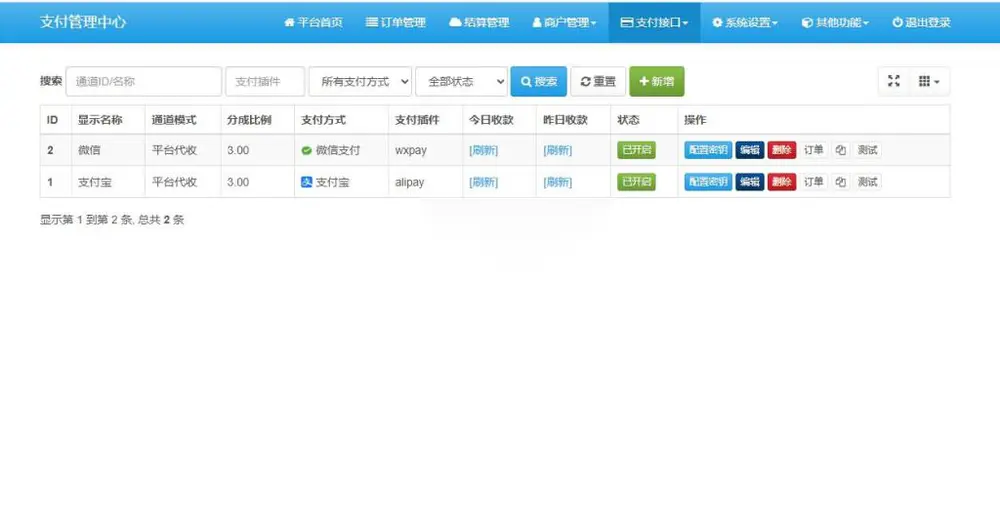Click the copy icon in 微信 row
This screenshot has height=526, width=1000.
pos(841,150)
